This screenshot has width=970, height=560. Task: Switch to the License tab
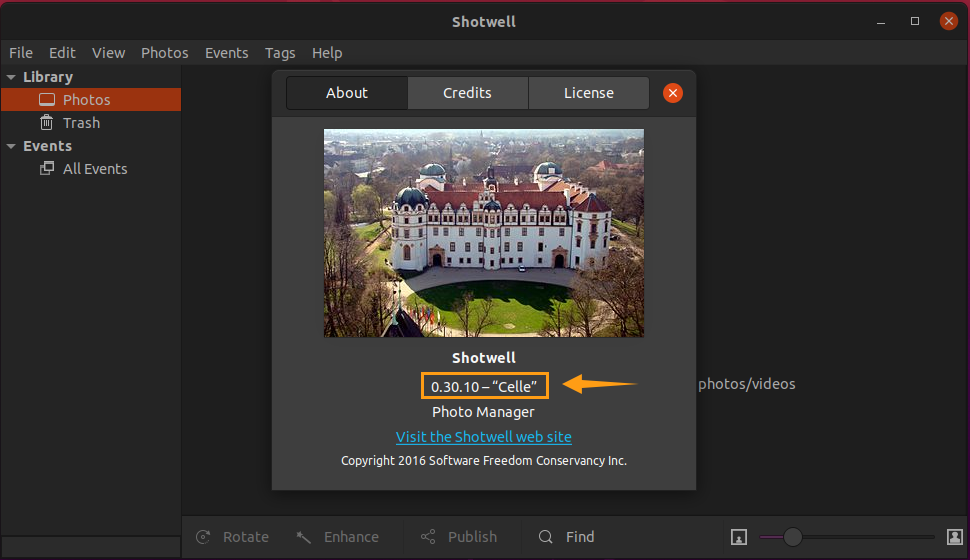pos(588,93)
